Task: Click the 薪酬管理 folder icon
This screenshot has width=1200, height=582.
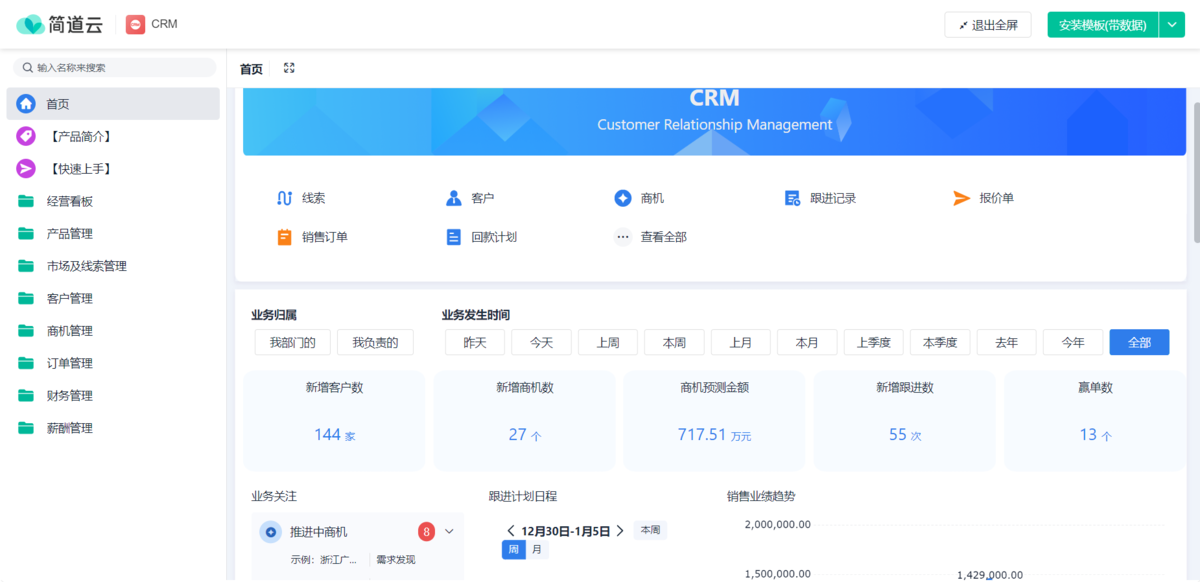Action: pyautogui.click(x=26, y=428)
